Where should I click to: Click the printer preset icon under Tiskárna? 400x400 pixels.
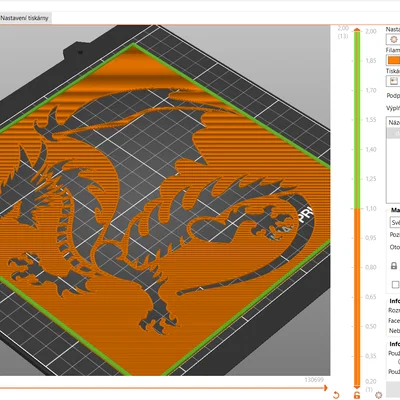coord(394,81)
